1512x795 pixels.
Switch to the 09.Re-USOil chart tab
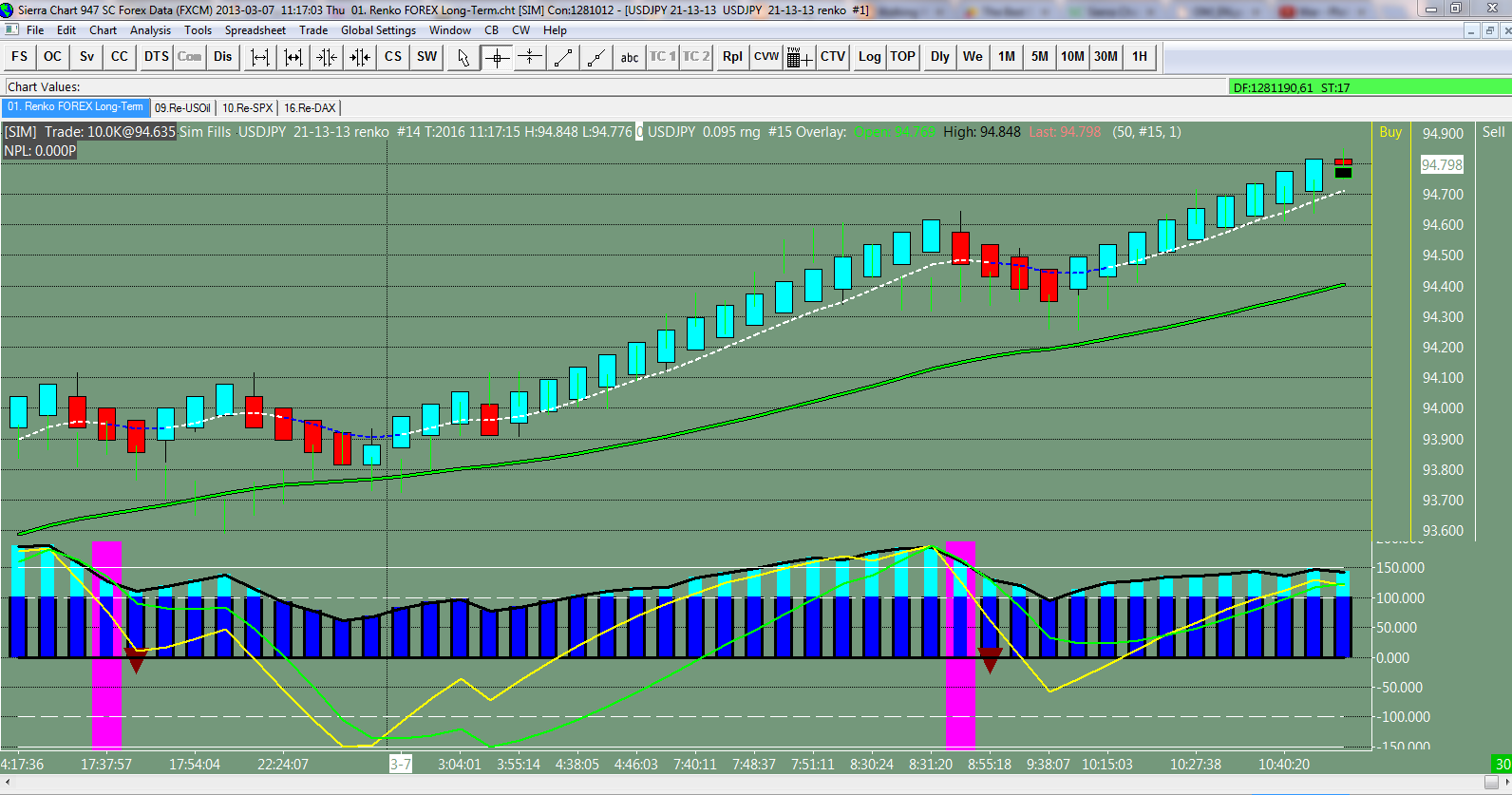tap(182, 108)
